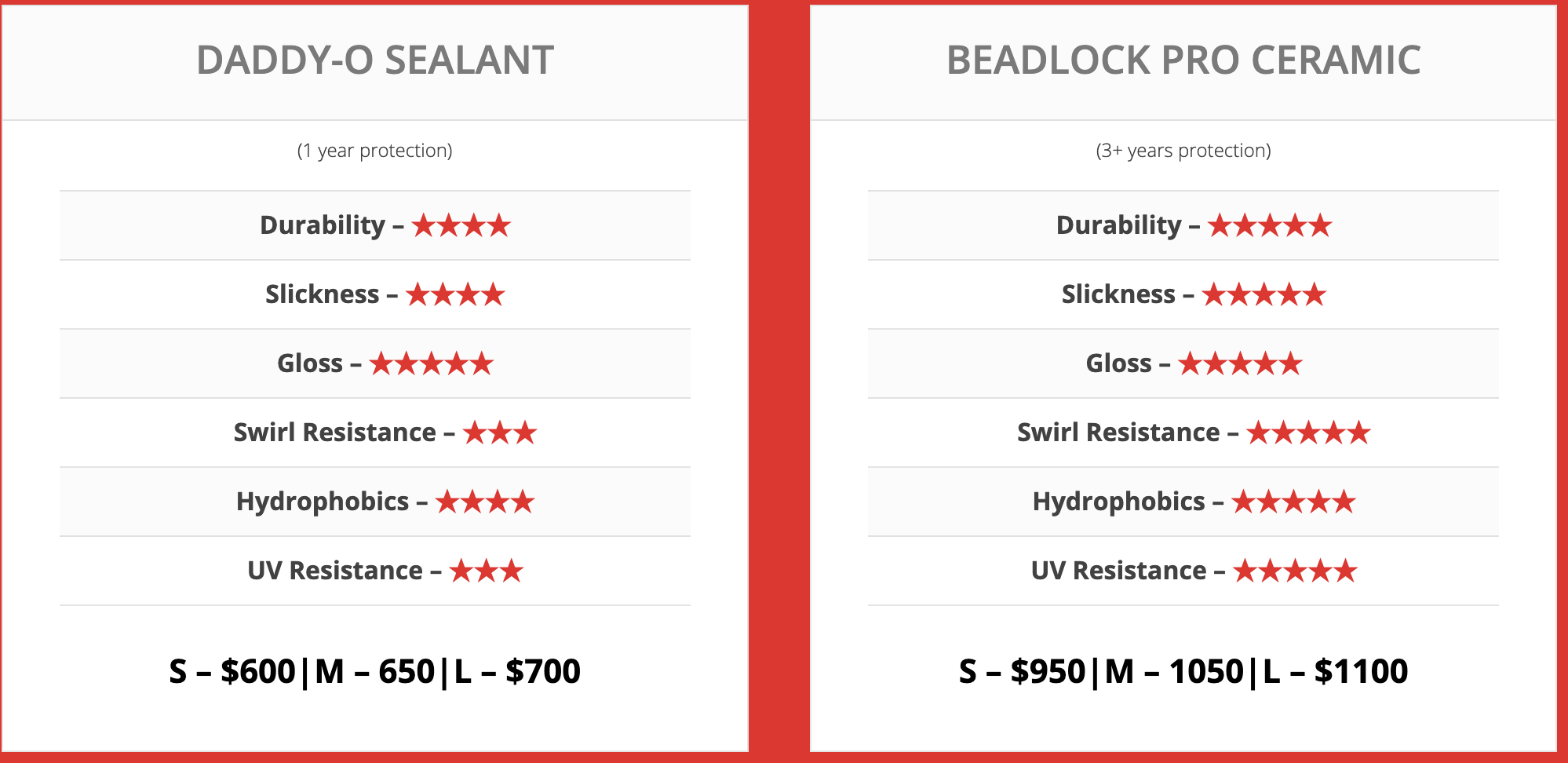This screenshot has height=763, width=1568.
Task: Click the Beadlock Pro Gloss stars
Action: tap(1241, 364)
